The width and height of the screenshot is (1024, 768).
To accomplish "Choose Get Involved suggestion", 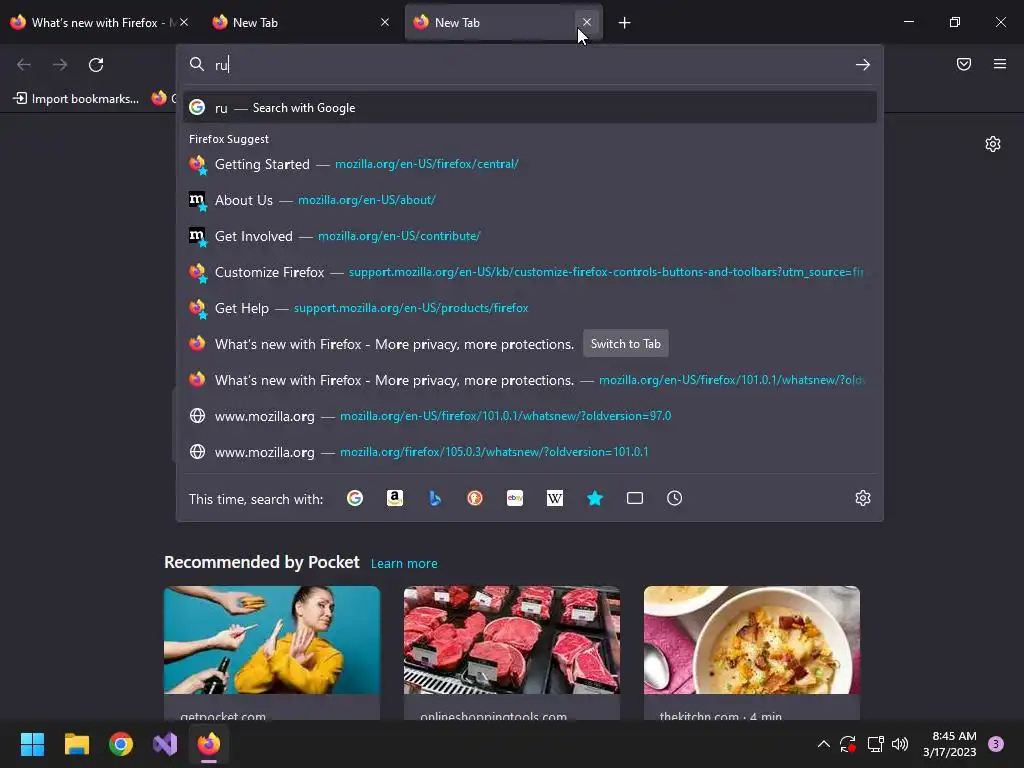I will click(530, 236).
